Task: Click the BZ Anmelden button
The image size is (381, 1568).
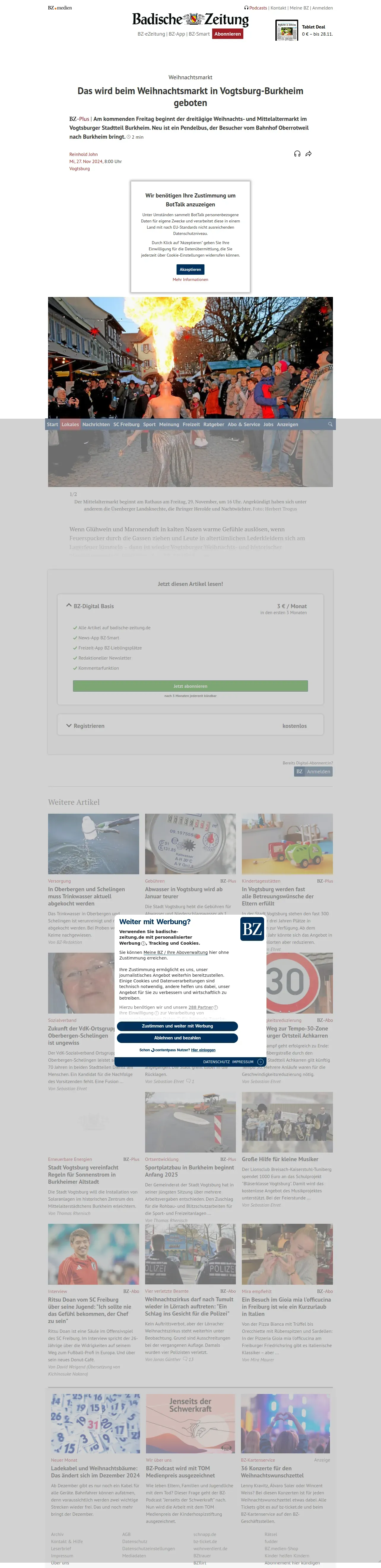Action: pos(313,771)
